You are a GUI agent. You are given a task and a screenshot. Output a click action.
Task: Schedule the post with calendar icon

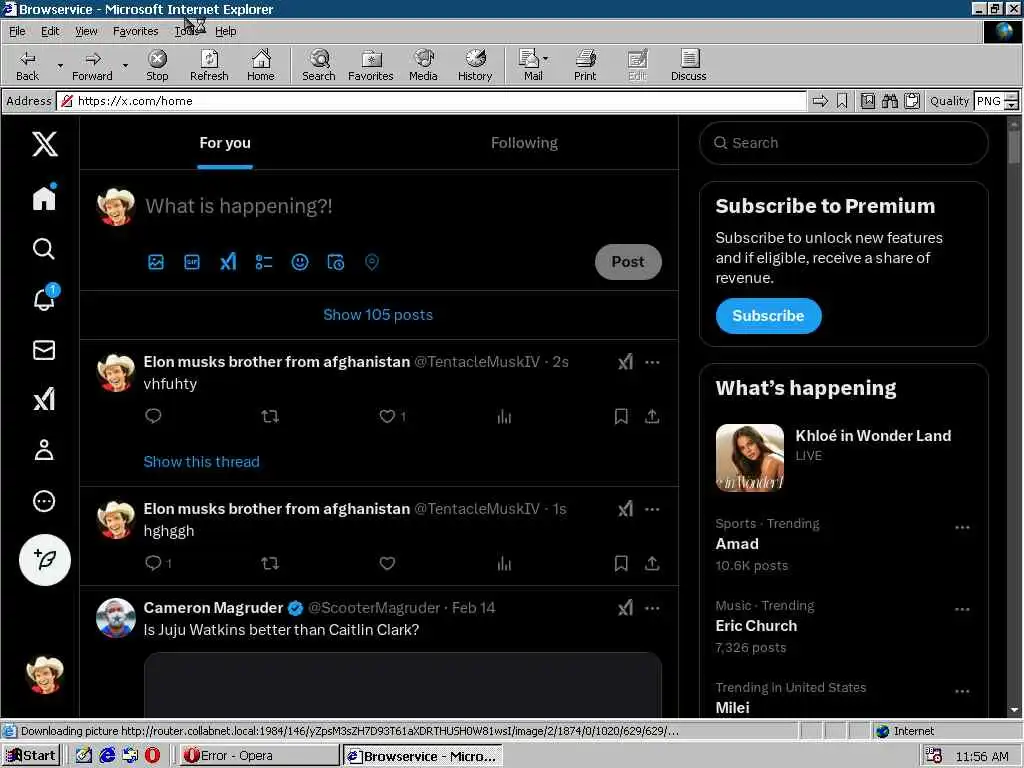[336, 262]
